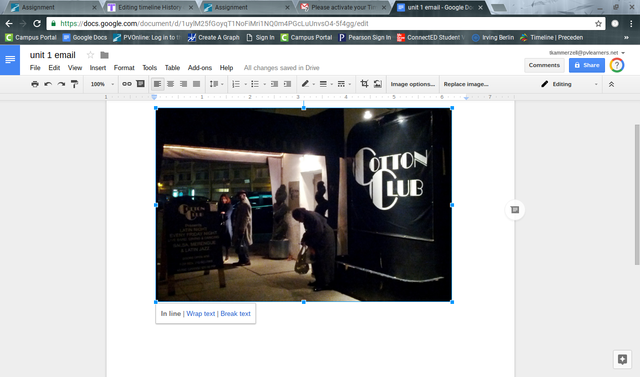Open the Format menu
This screenshot has width=640, height=377.
coord(124,68)
